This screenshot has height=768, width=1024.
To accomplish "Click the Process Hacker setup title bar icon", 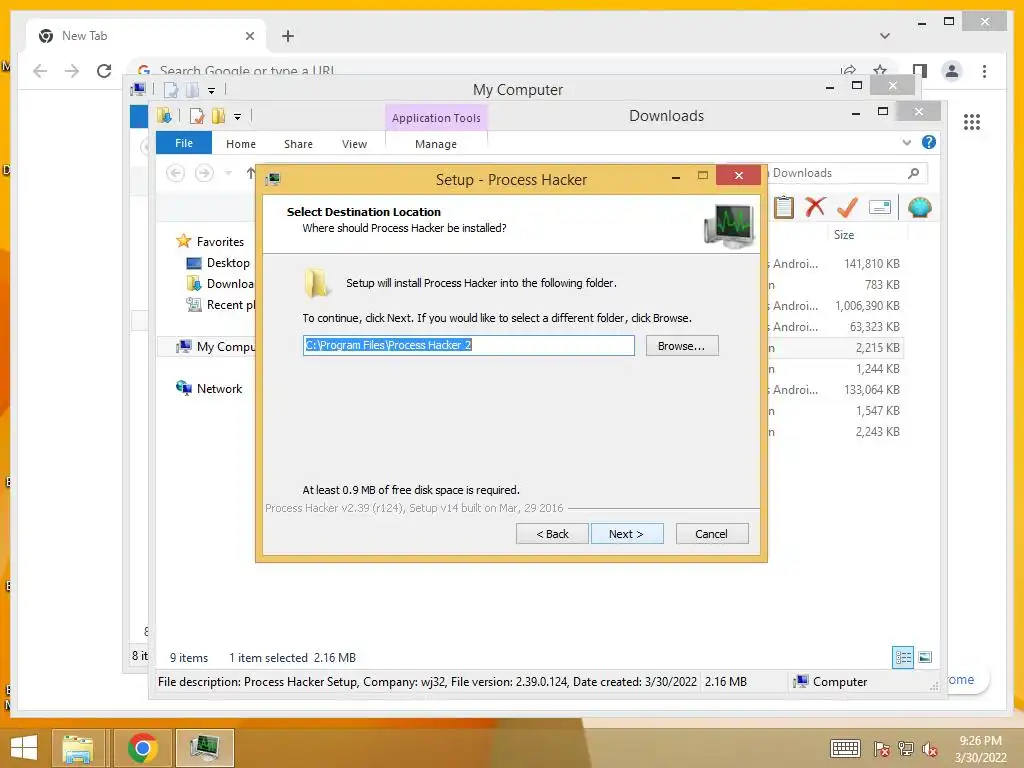I will pos(273,179).
